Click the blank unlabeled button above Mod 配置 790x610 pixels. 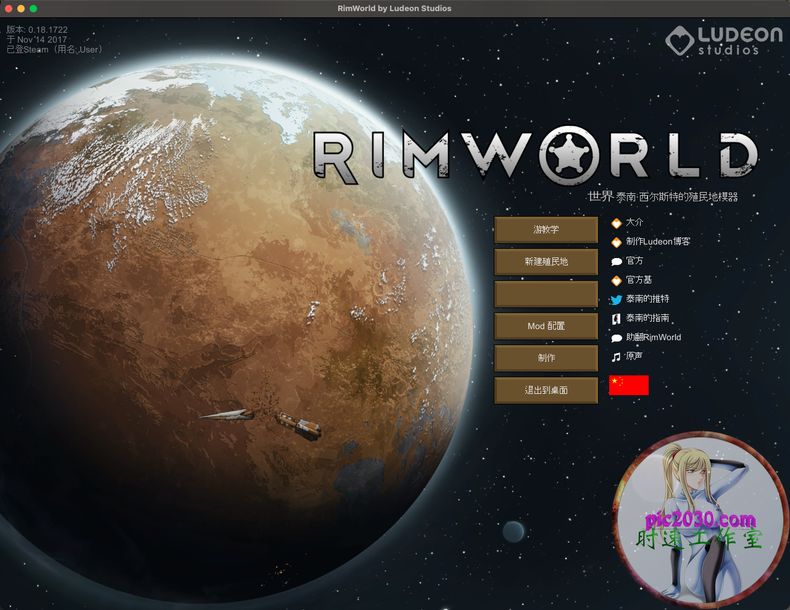(x=546, y=294)
